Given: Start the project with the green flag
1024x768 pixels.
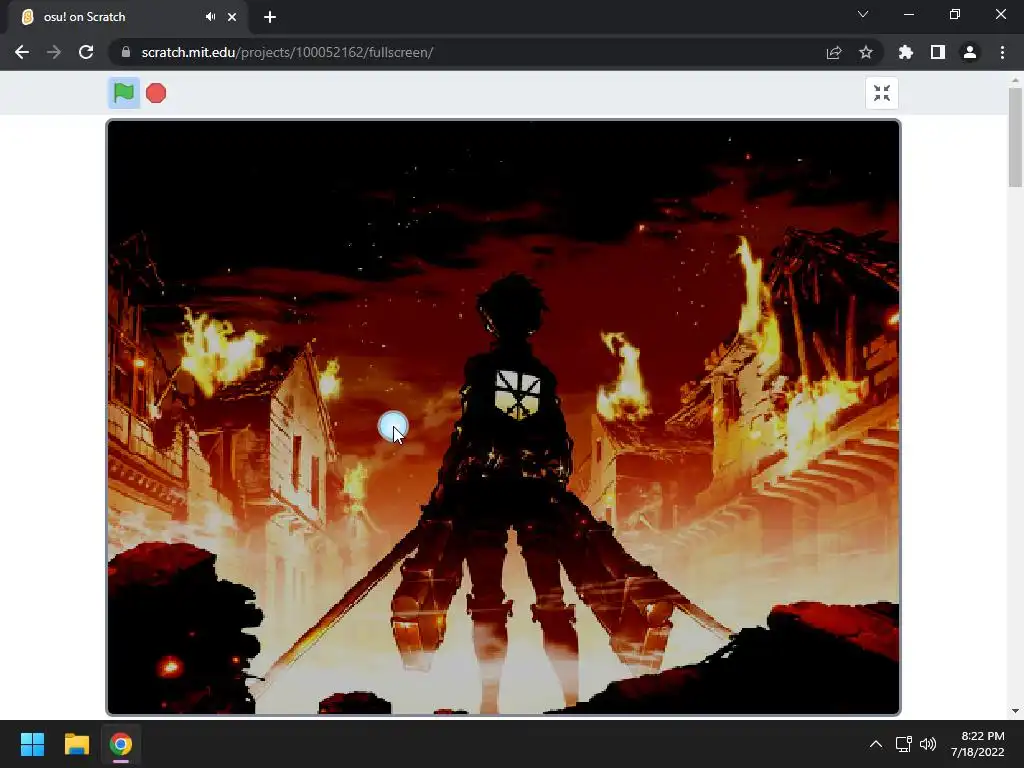Looking at the screenshot, I should pyautogui.click(x=123, y=93).
